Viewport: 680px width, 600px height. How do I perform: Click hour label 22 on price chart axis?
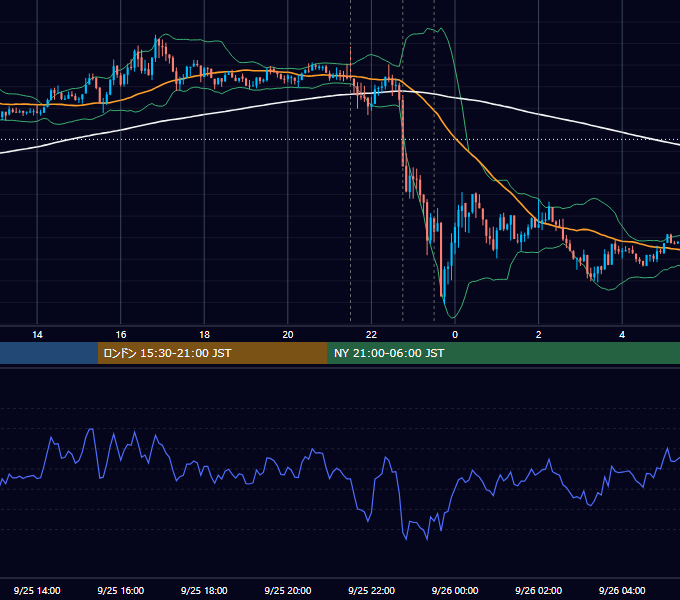(x=371, y=335)
